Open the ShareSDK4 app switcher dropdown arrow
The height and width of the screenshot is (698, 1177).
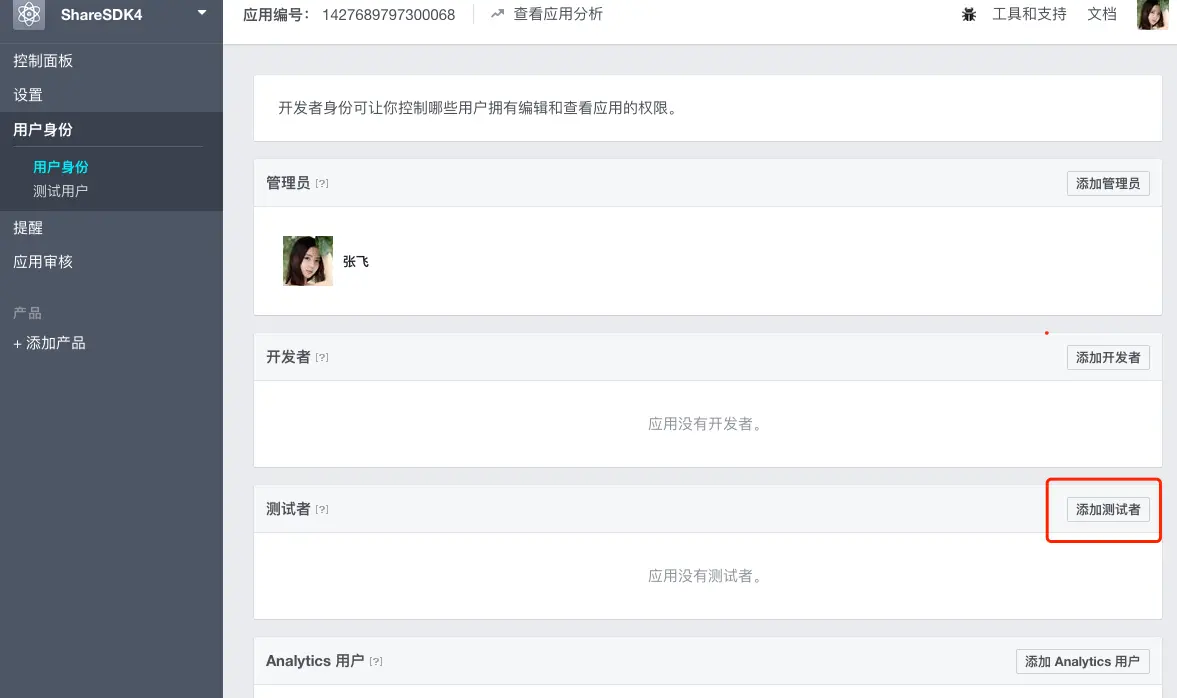click(x=202, y=13)
